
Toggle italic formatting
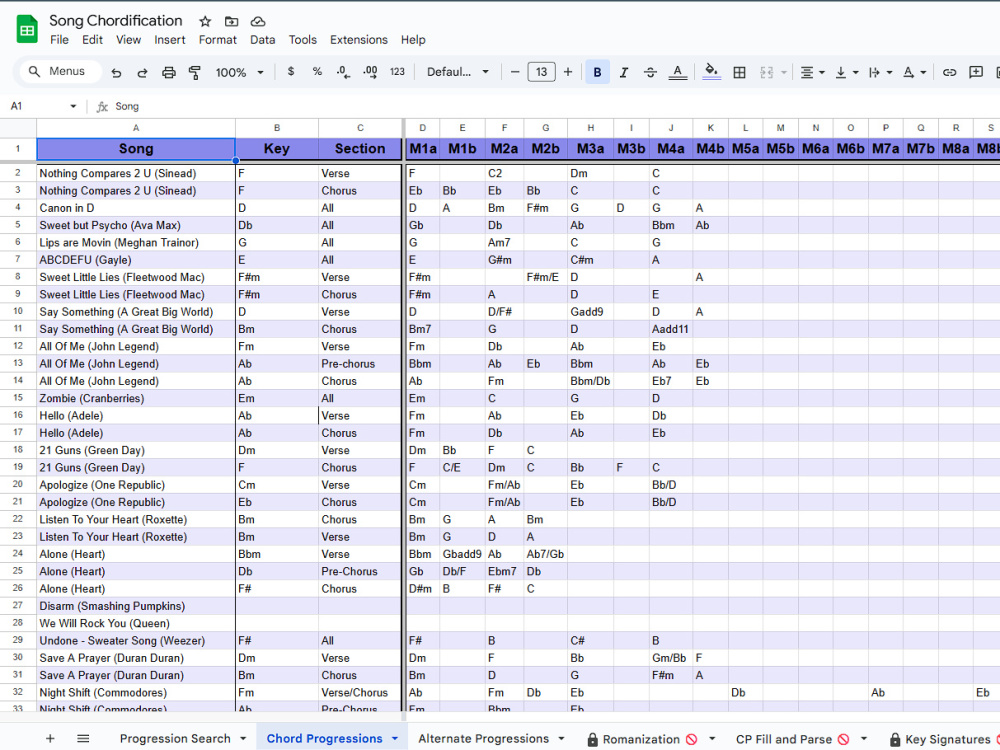click(x=624, y=72)
